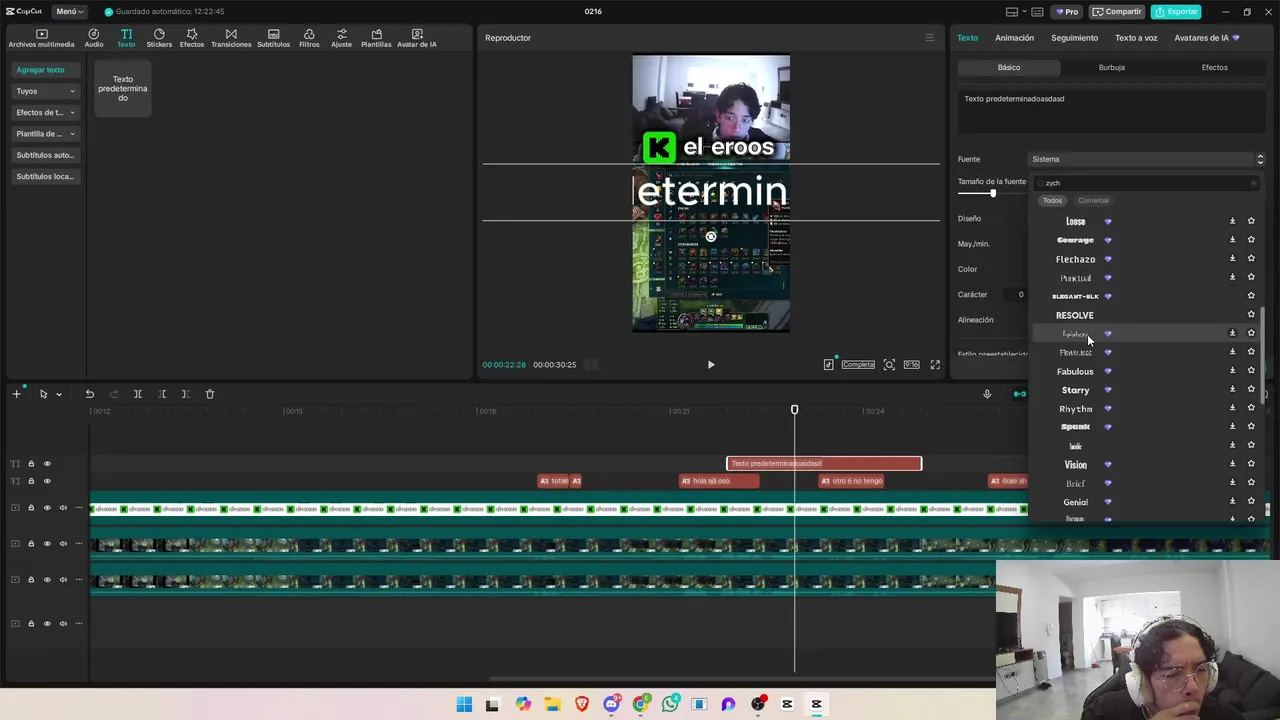Favorite the RESOLVE font with star

point(1251,314)
